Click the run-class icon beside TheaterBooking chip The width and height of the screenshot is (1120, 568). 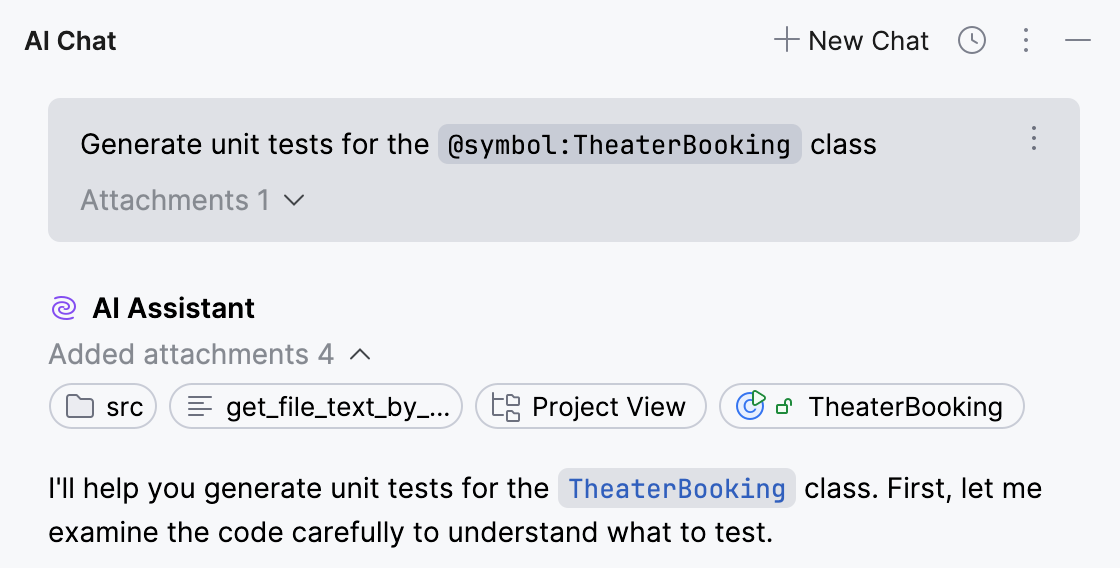click(751, 406)
